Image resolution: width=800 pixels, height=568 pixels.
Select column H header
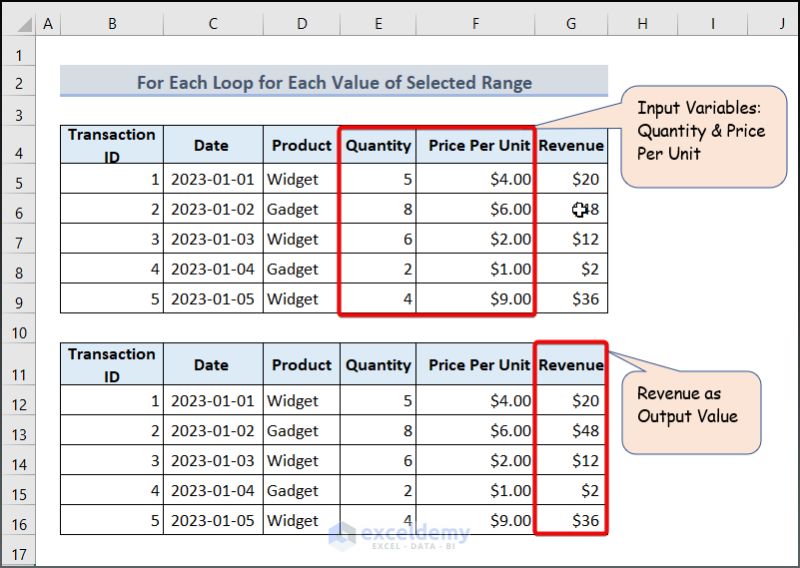pyautogui.click(x=642, y=23)
